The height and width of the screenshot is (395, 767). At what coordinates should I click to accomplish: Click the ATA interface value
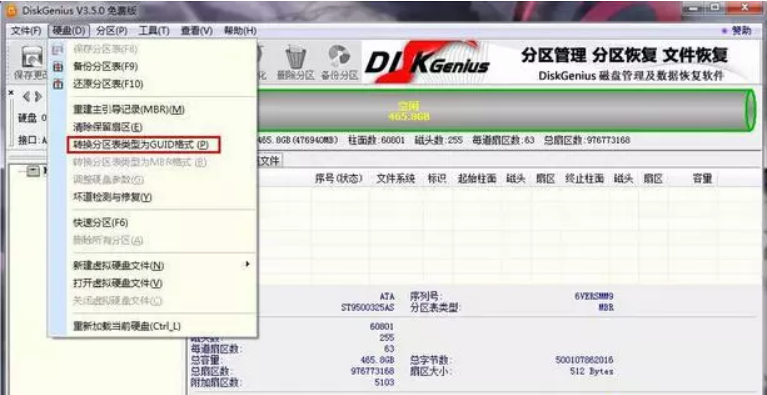point(387,296)
